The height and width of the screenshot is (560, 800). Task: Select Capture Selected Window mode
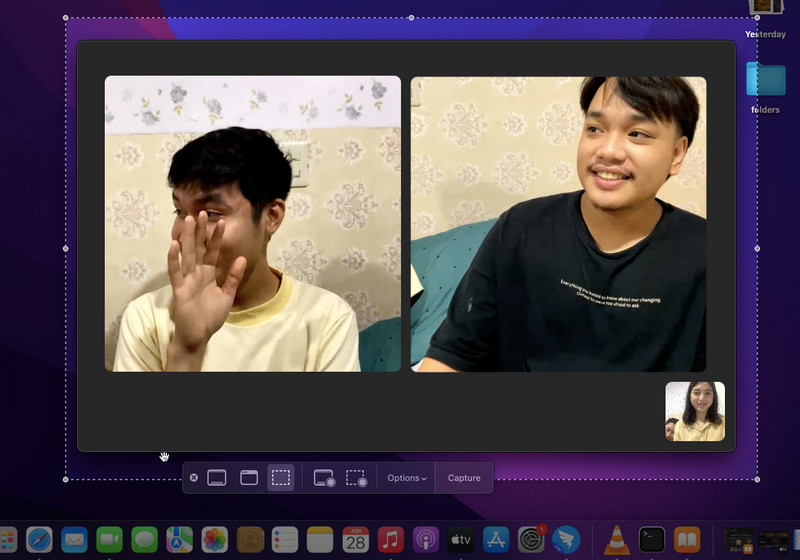point(249,478)
